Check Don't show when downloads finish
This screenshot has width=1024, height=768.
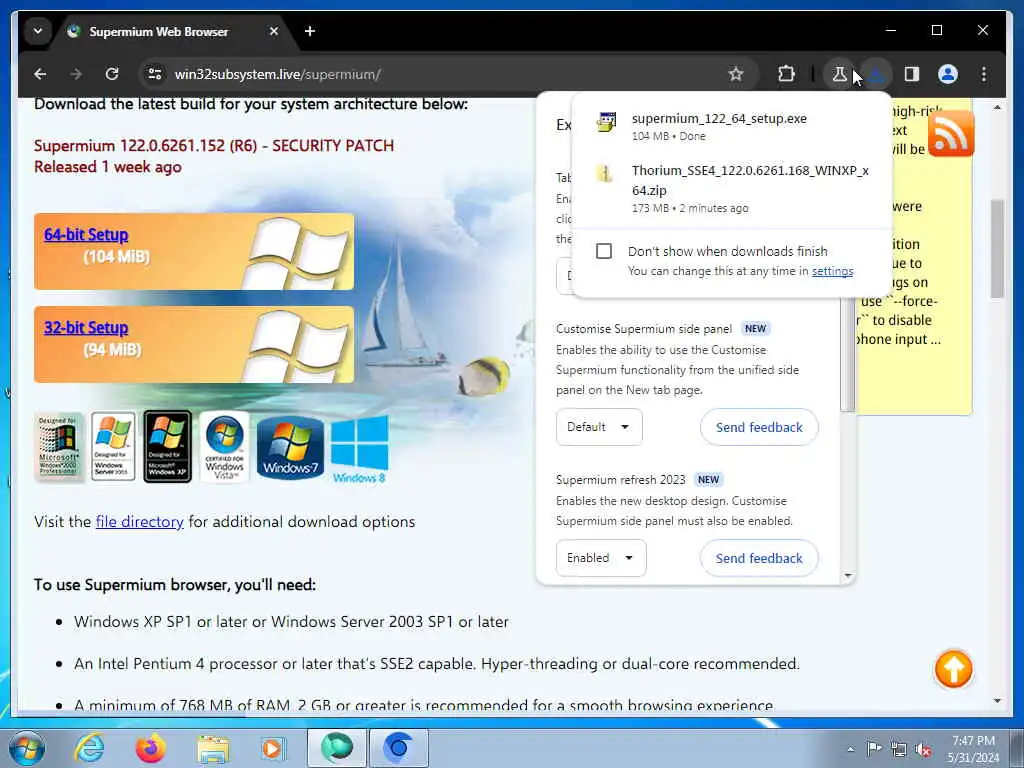(x=604, y=251)
